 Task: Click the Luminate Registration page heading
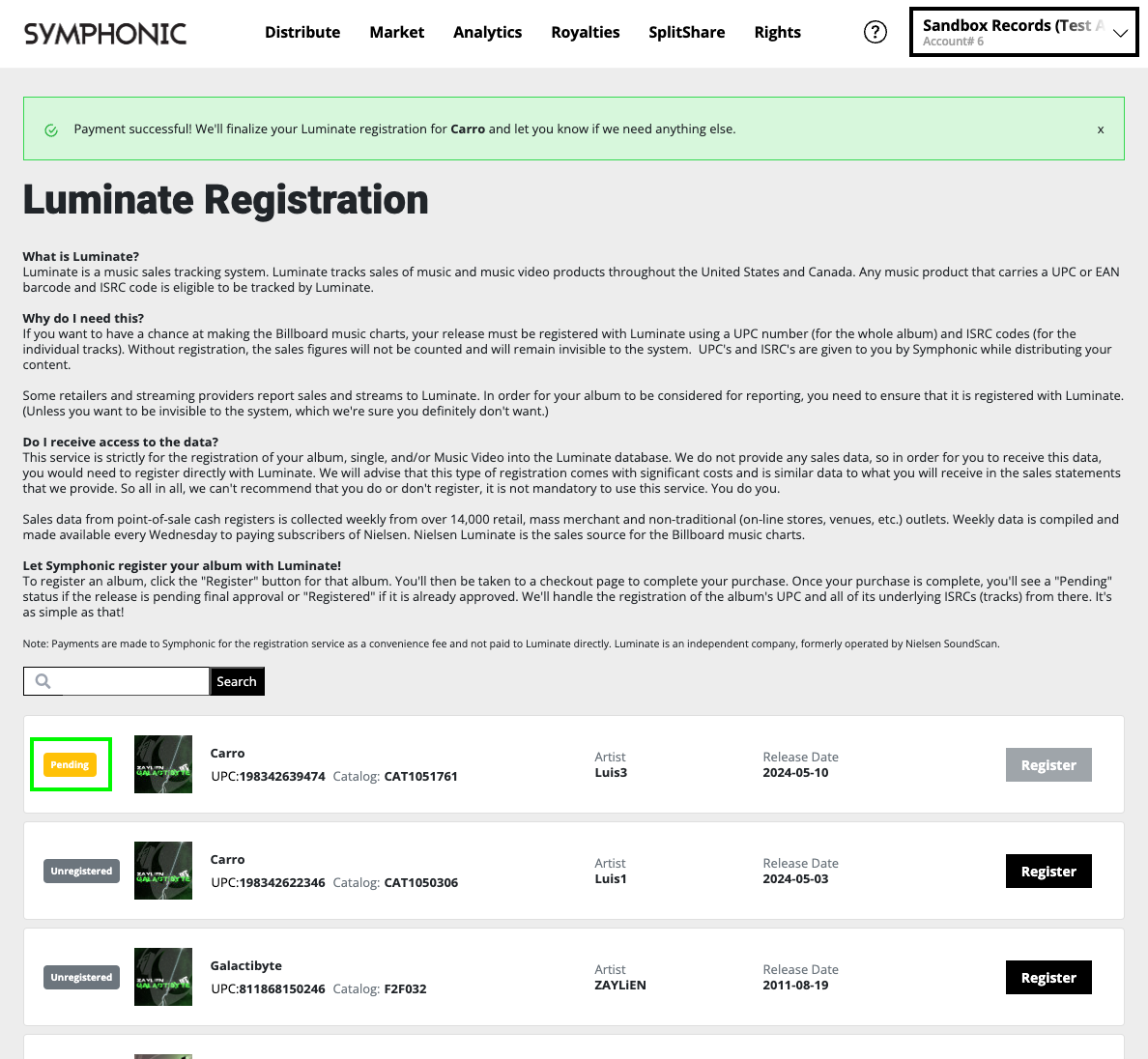[225, 200]
